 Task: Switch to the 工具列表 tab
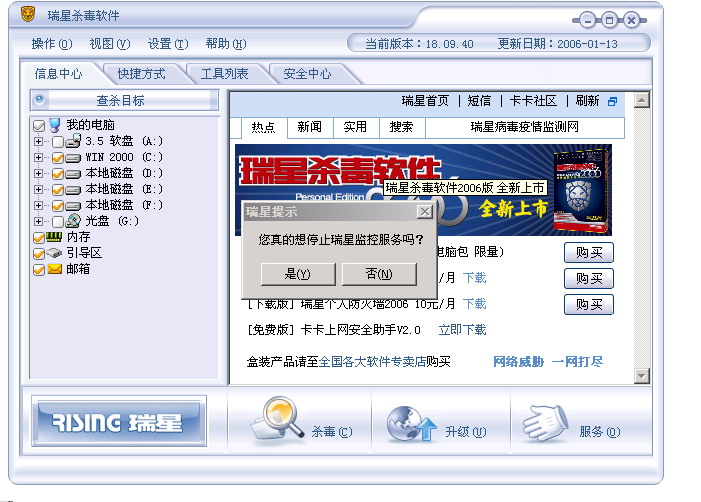[224, 74]
